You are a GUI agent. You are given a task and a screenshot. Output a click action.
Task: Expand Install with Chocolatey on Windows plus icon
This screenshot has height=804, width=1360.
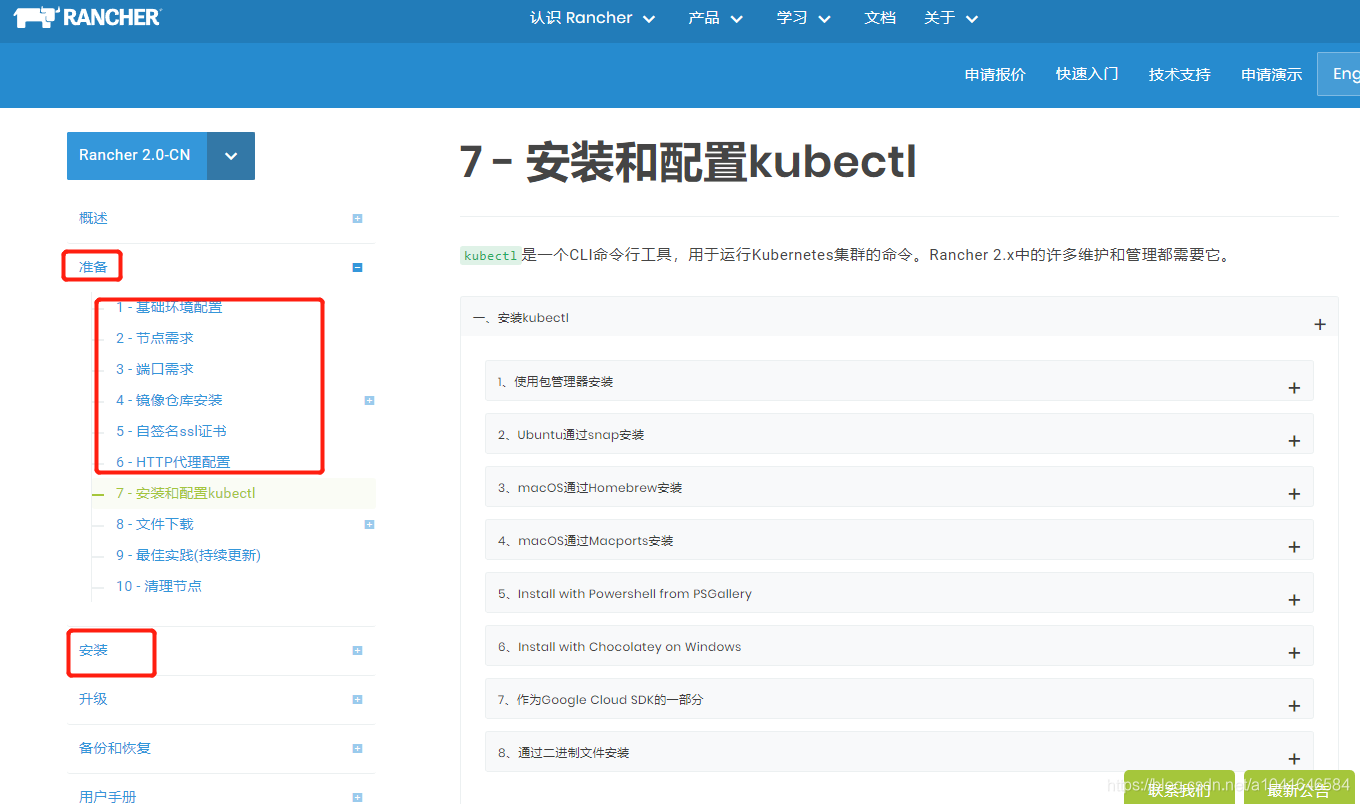click(x=1294, y=653)
